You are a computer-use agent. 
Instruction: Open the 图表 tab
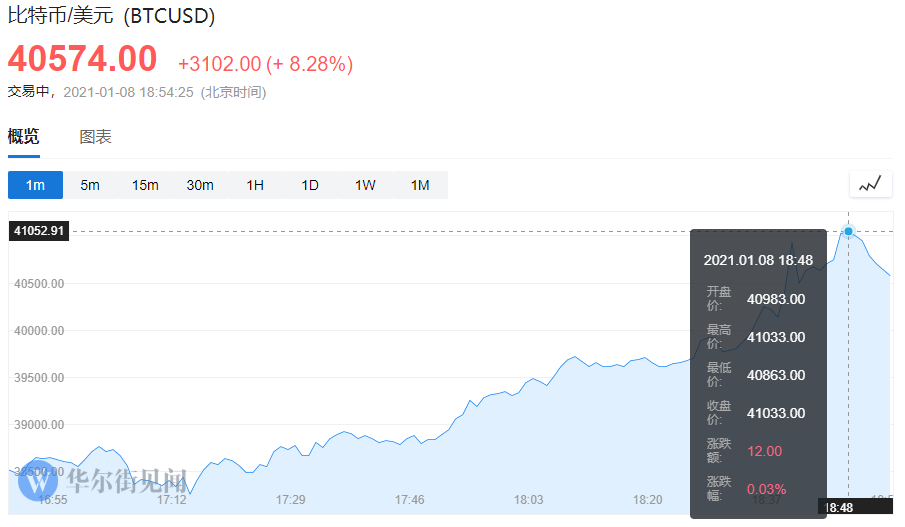click(x=96, y=137)
